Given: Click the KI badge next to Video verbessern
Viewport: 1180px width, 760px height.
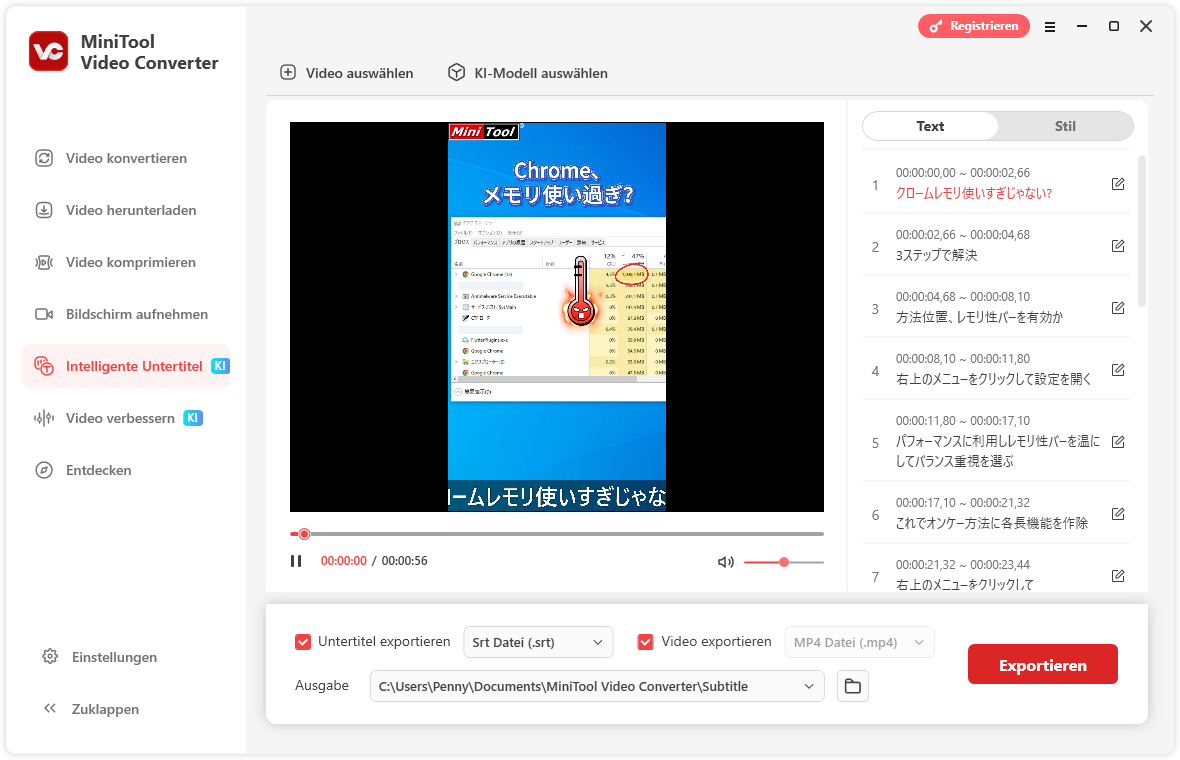Looking at the screenshot, I should pyautogui.click(x=193, y=418).
